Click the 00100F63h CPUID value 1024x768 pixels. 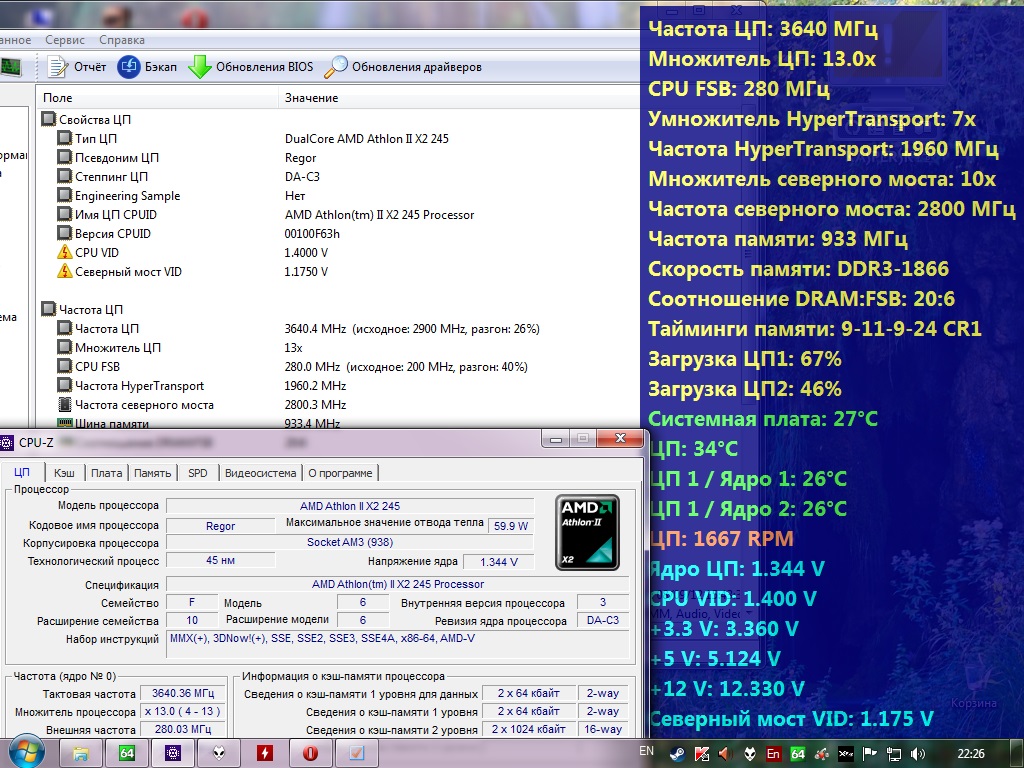[x=312, y=233]
